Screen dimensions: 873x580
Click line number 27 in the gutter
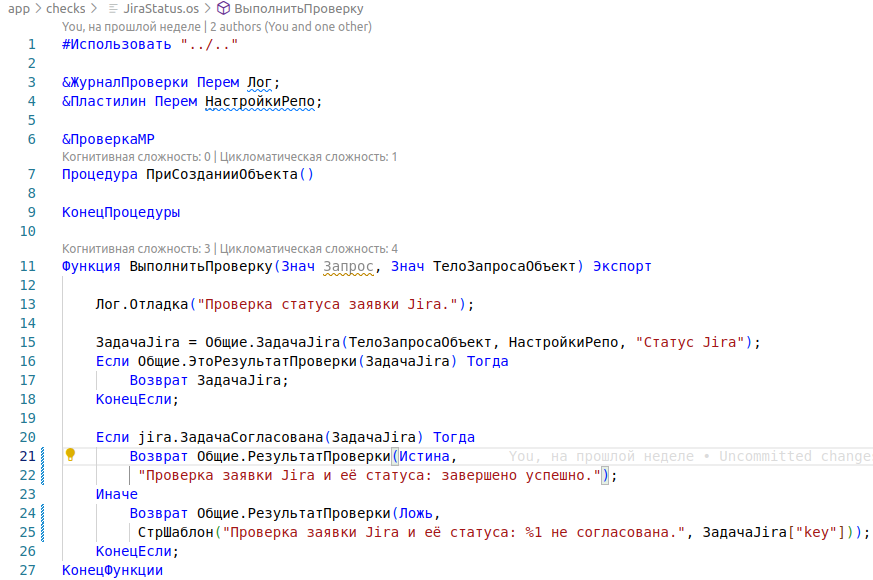click(28, 571)
